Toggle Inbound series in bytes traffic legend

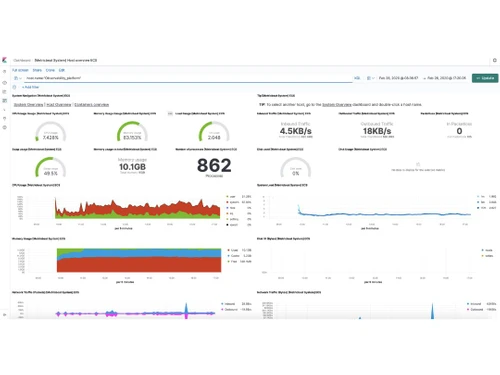point(476,304)
